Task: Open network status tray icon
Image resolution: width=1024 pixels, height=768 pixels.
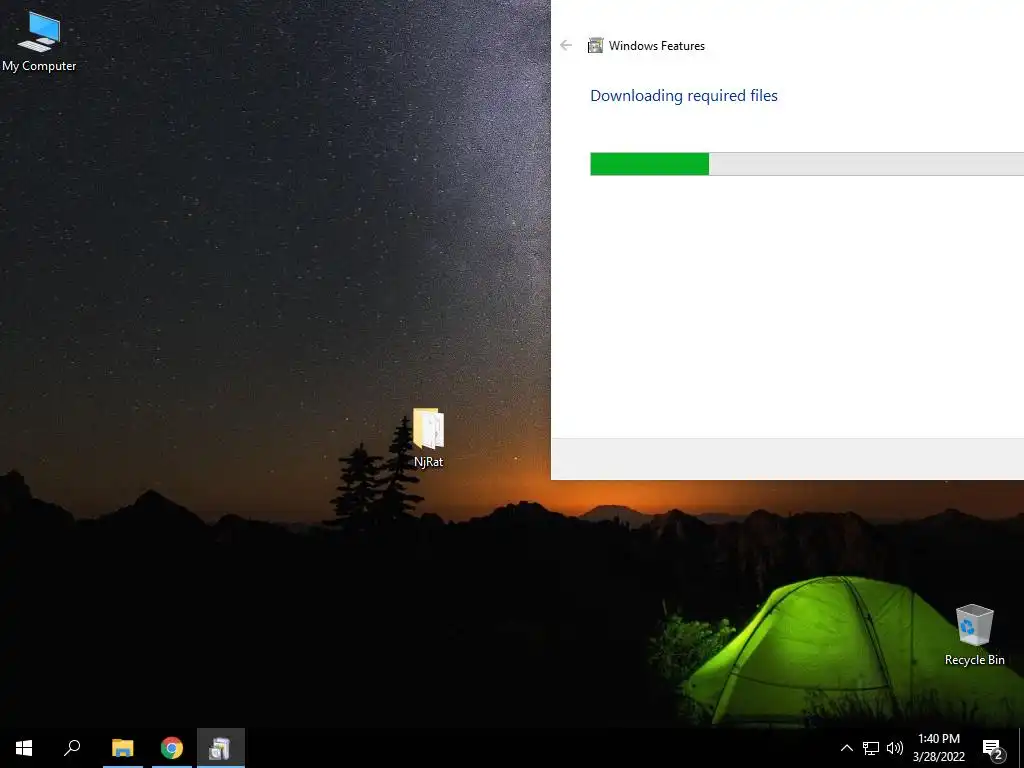Action: pos(871,748)
